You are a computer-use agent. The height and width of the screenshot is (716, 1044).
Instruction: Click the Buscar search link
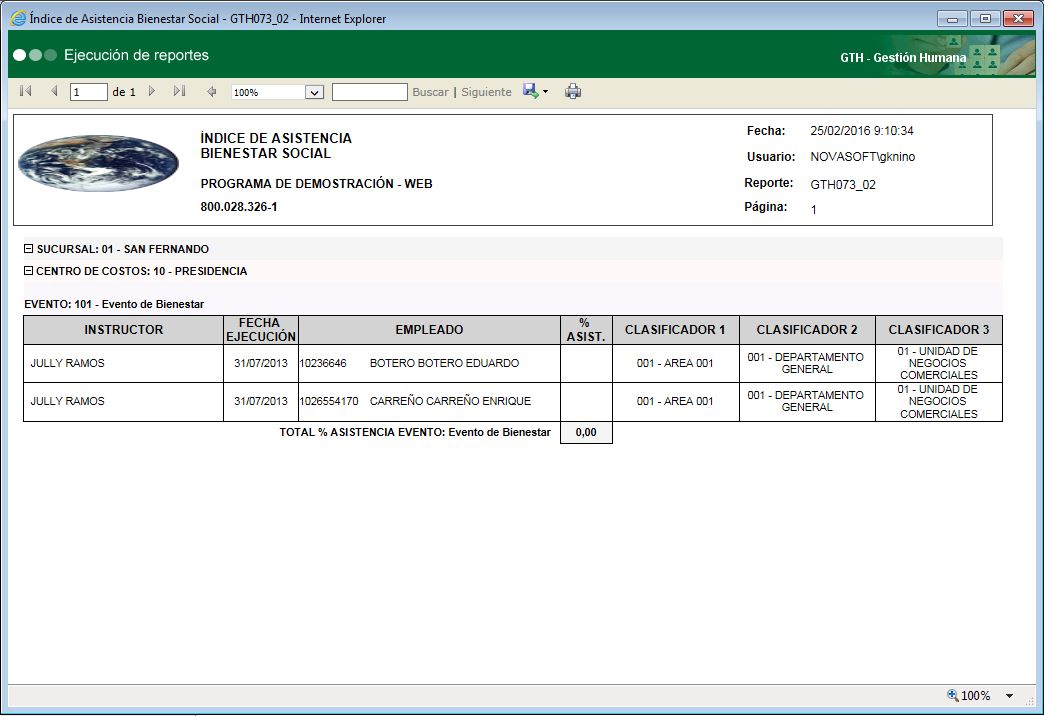pos(430,92)
